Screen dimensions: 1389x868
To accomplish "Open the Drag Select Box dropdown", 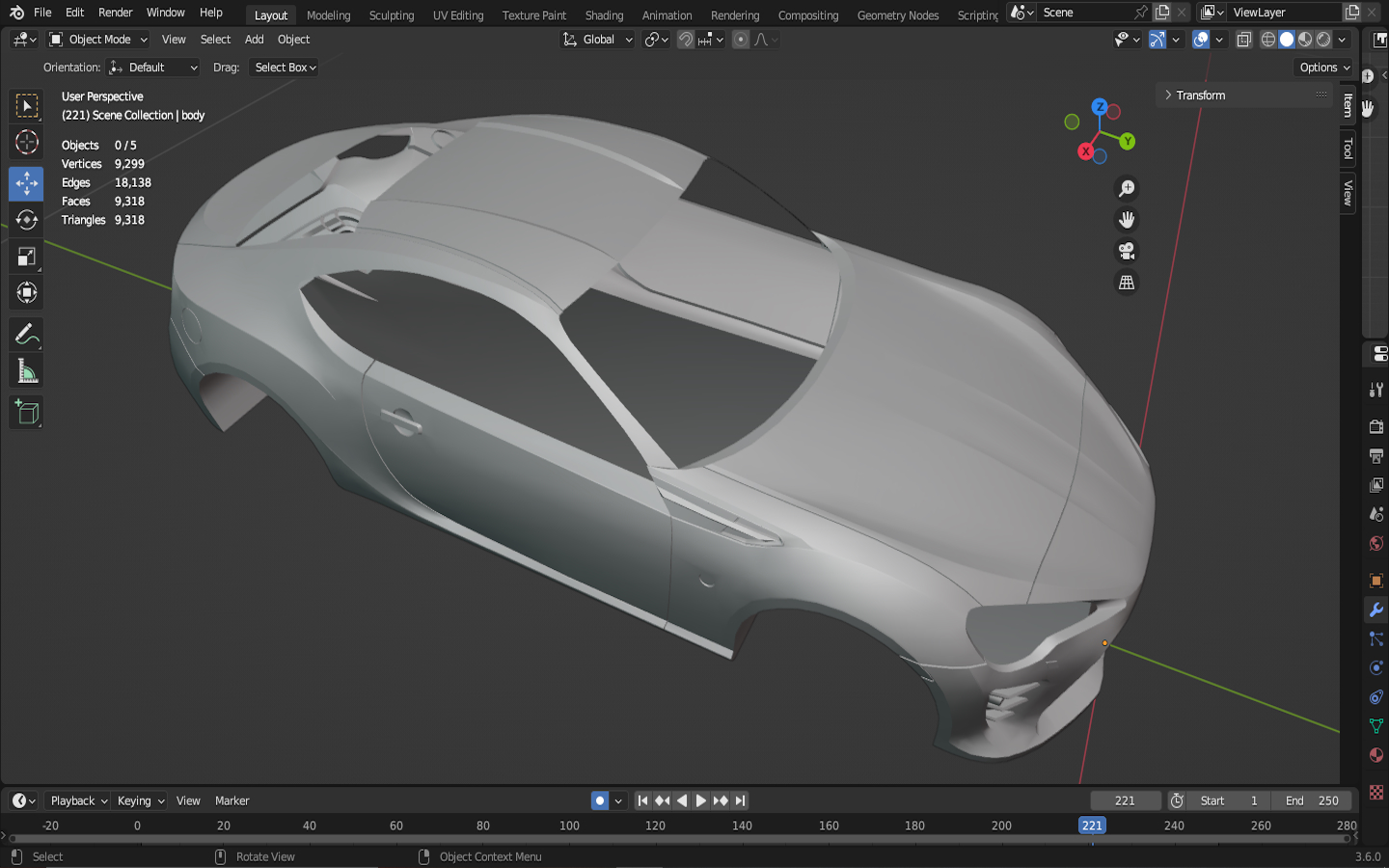I will pos(285,68).
